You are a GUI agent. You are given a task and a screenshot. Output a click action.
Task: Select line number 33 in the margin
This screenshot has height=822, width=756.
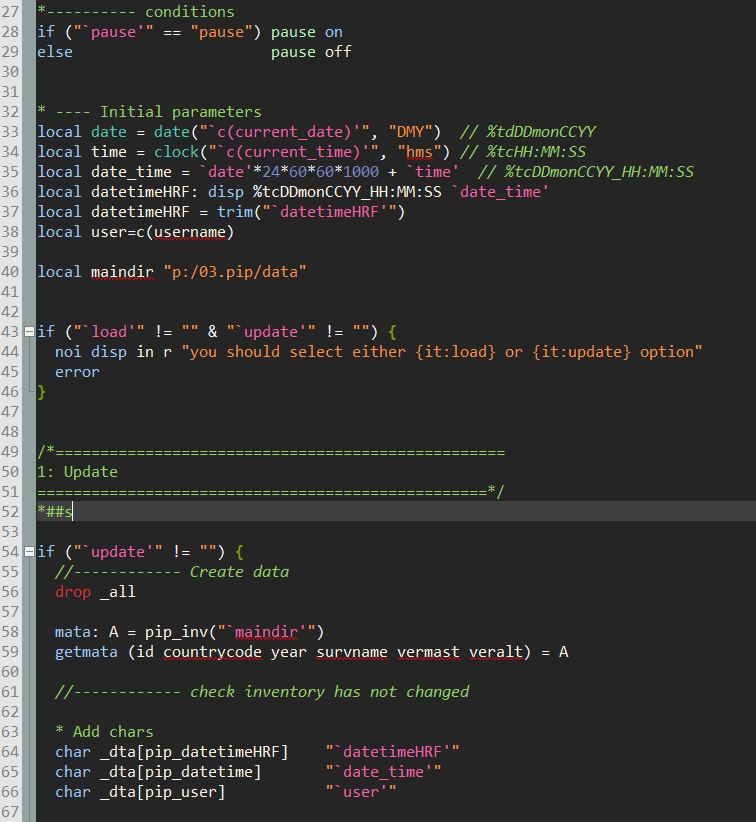[13, 132]
